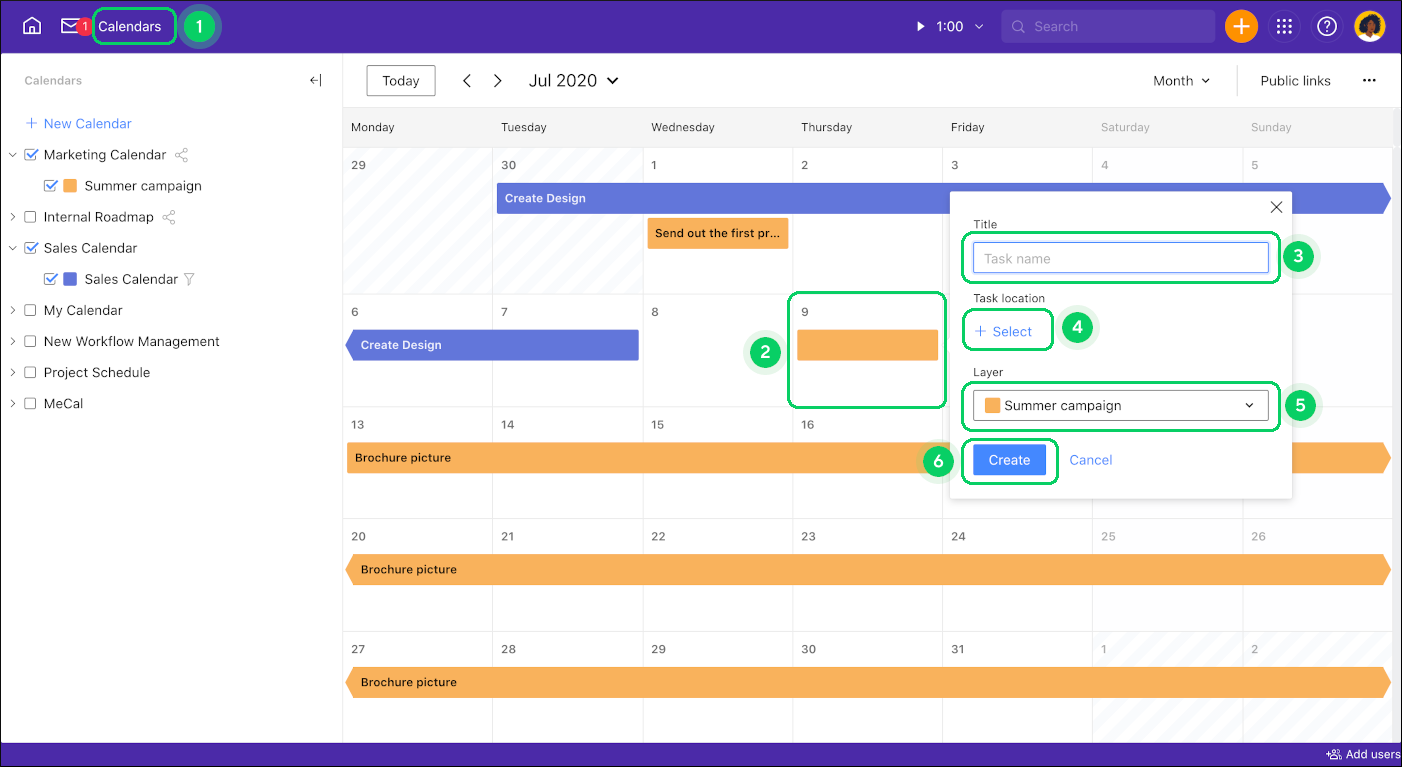
Task: Click the help question mark icon
Action: pos(1326,25)
